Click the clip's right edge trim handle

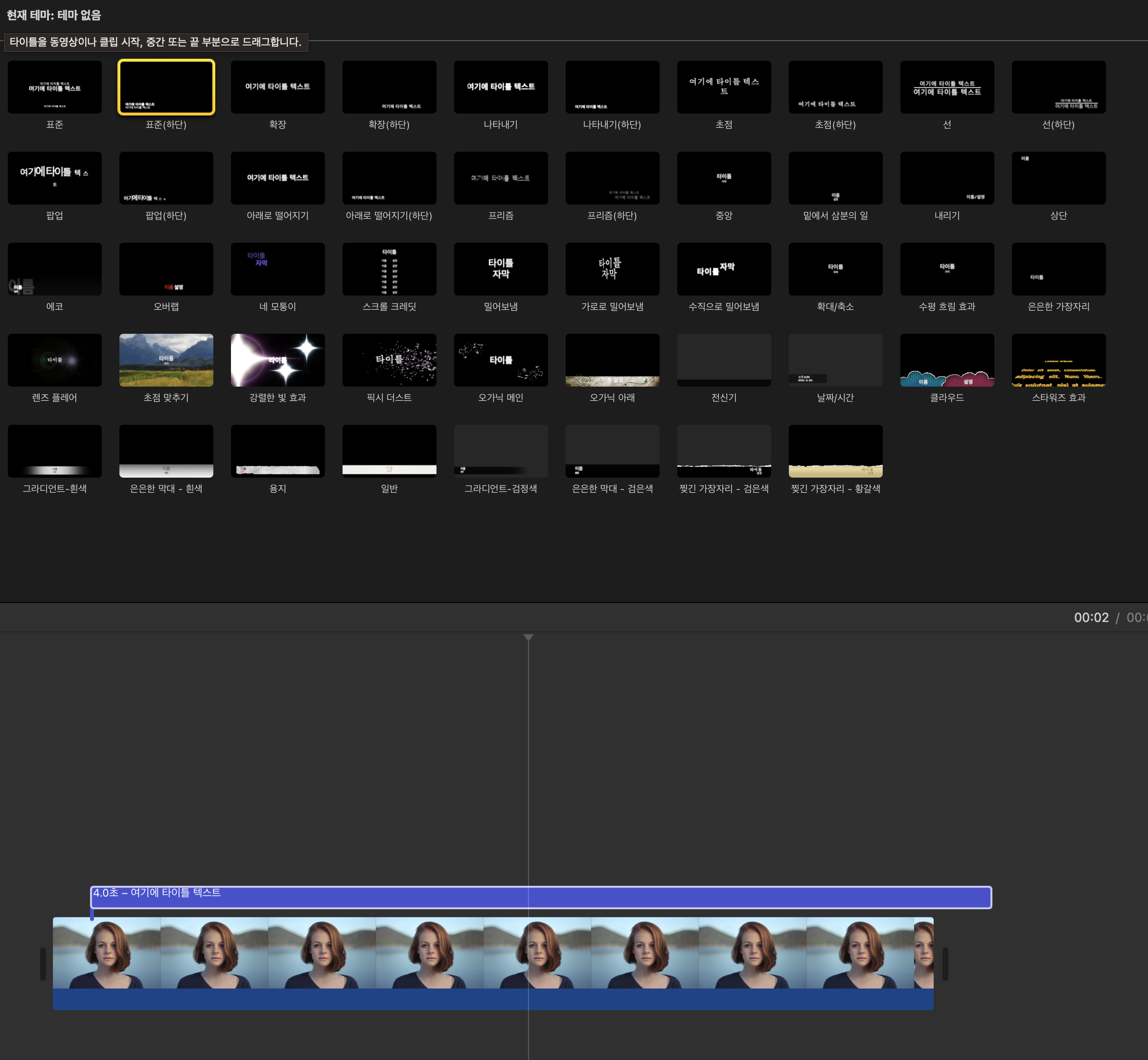pos(945,964)
